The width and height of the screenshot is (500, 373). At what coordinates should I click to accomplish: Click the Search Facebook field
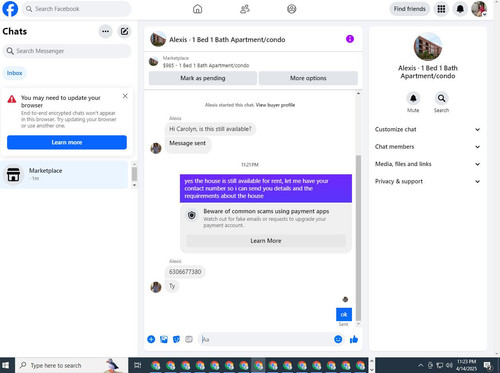tap(77, 9)
